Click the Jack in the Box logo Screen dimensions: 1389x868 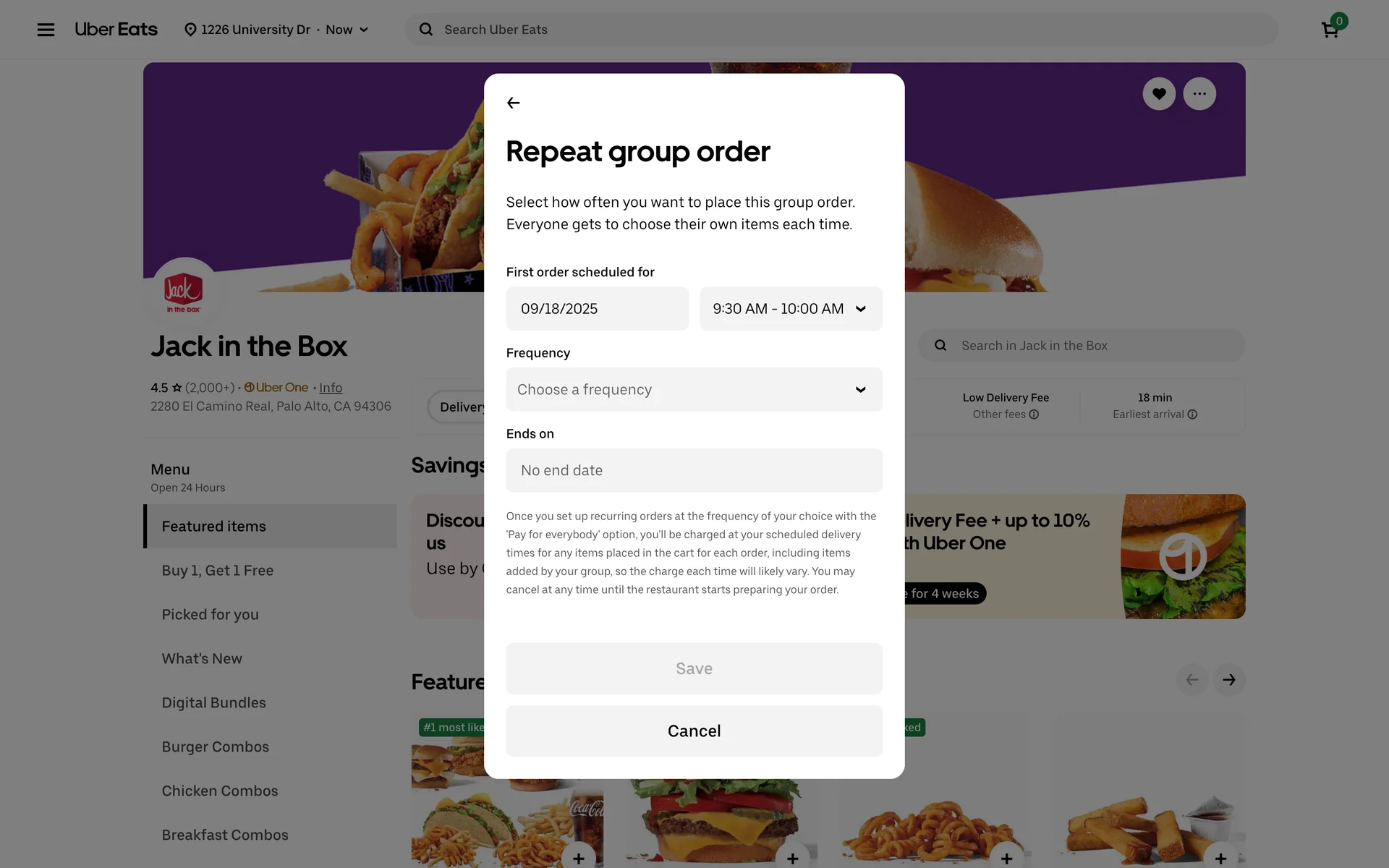184,292
